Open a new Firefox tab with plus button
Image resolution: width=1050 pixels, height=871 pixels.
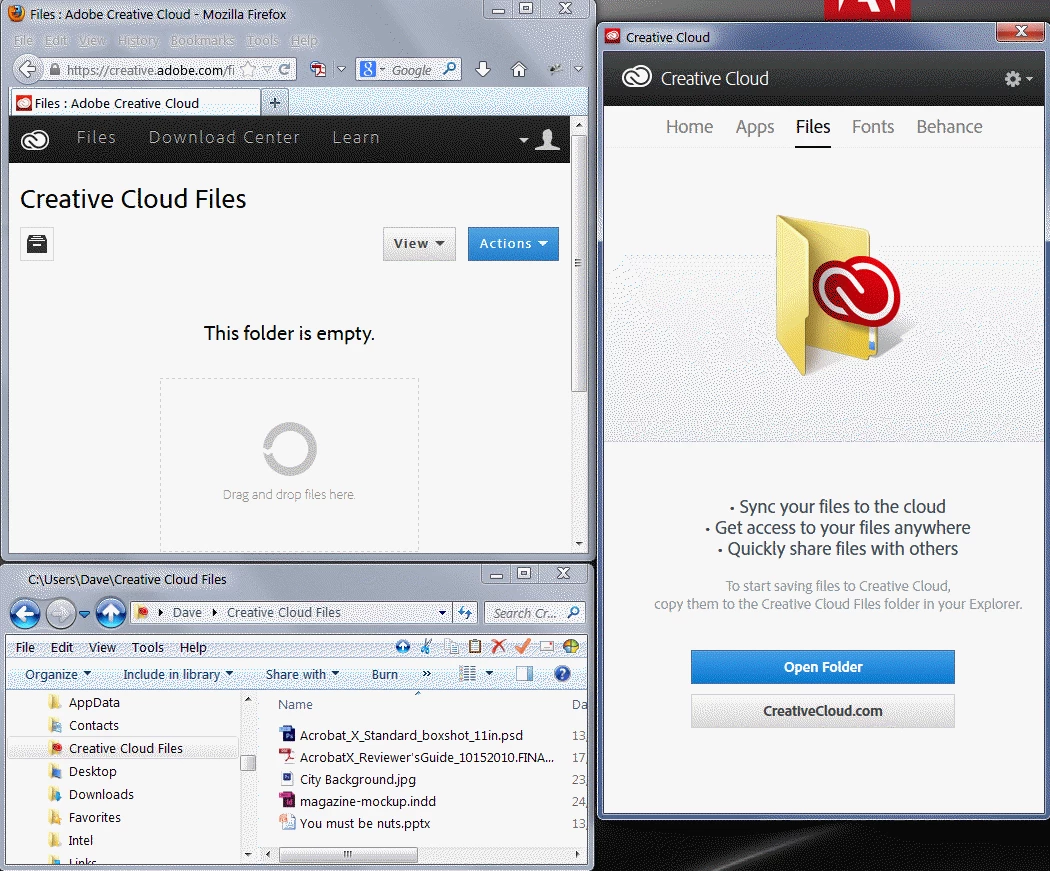(x=275, y=103)
